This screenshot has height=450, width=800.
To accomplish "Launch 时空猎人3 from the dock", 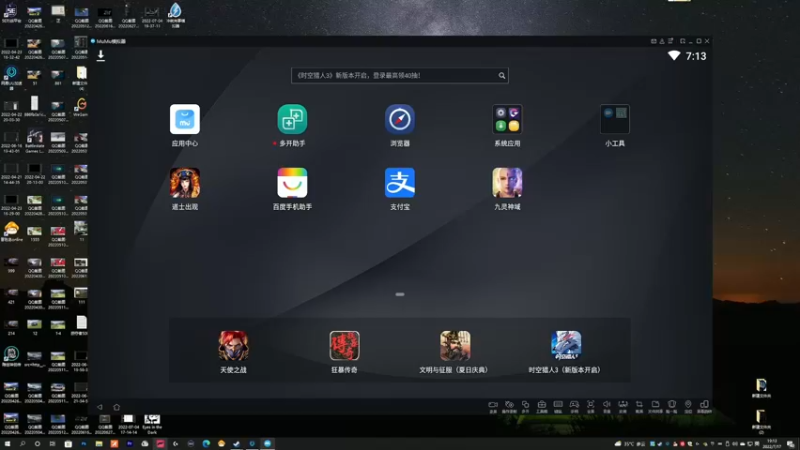I will click(566, 345).
